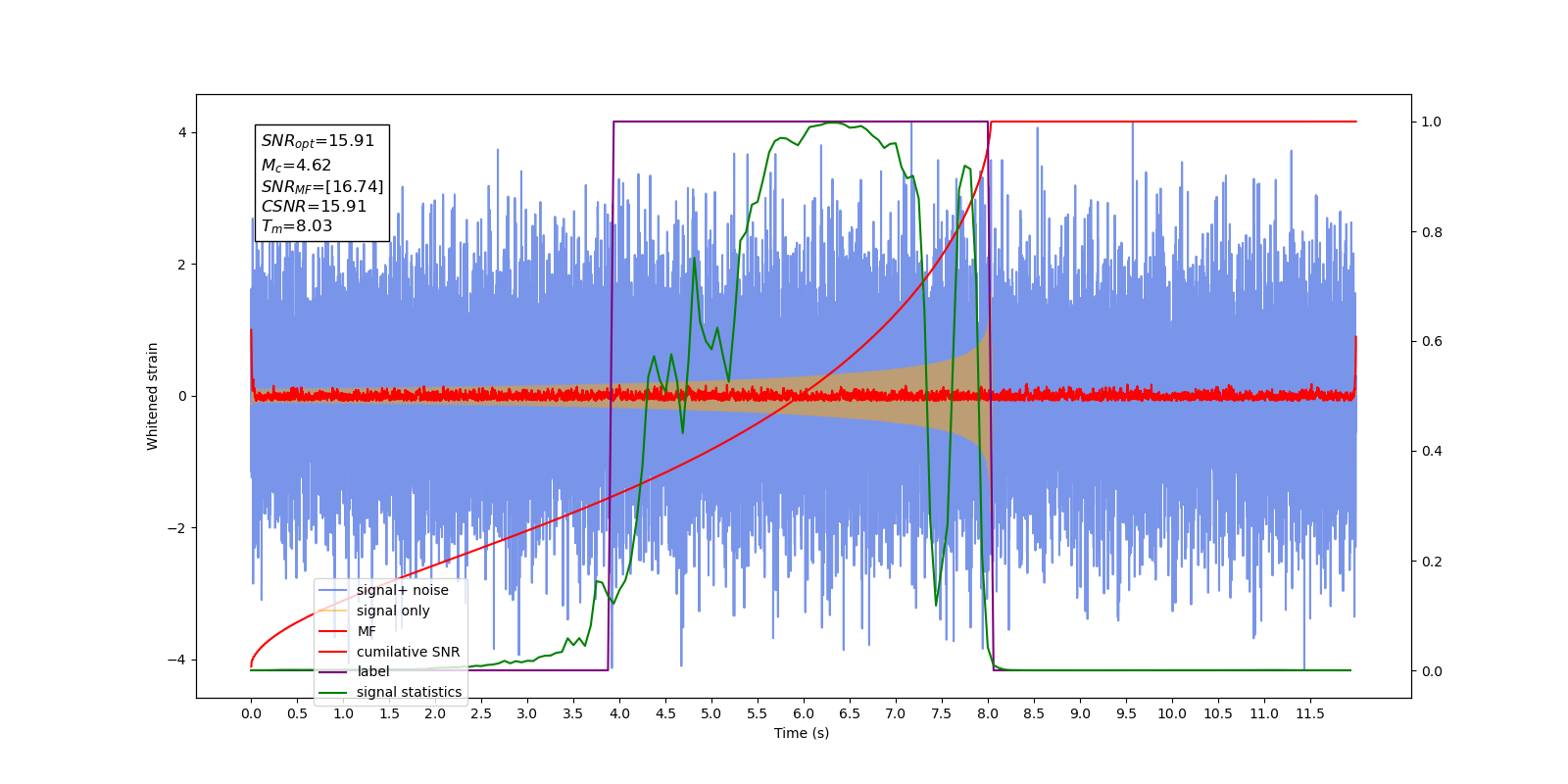1568x784 pixels.
Task: Click the 'Time (s)' x-axis label
Action: coord(802,733)
